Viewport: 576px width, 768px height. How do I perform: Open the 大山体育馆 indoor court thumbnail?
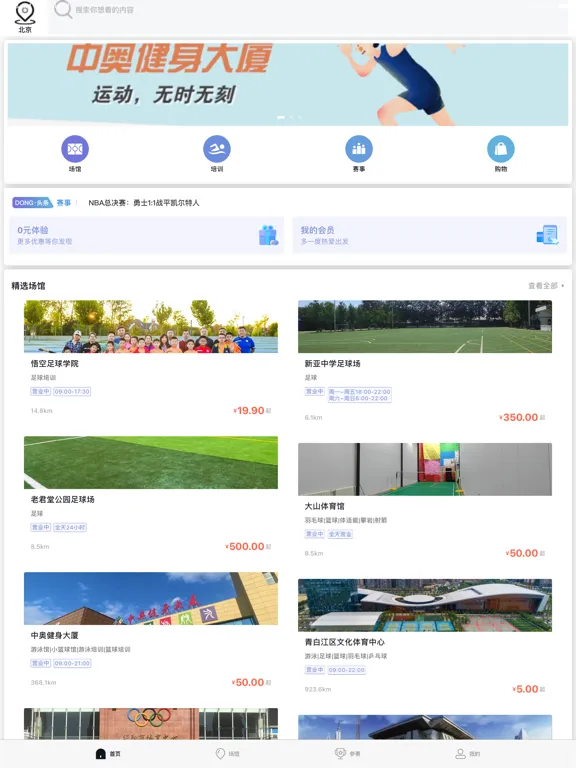point(425,469)
